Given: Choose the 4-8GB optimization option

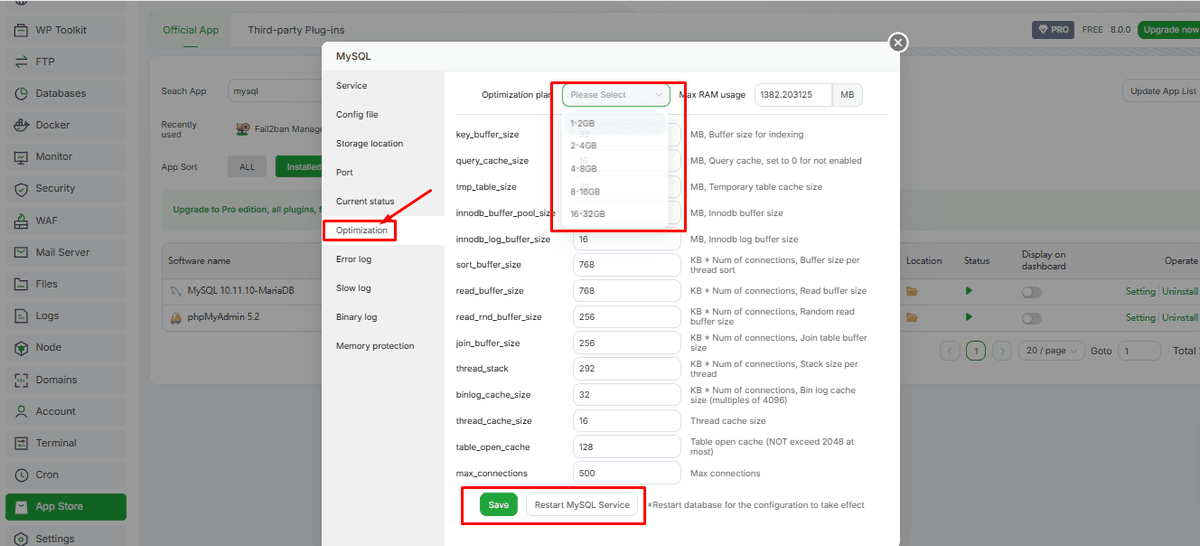Looking at the screenshot, I should point(583,168).
